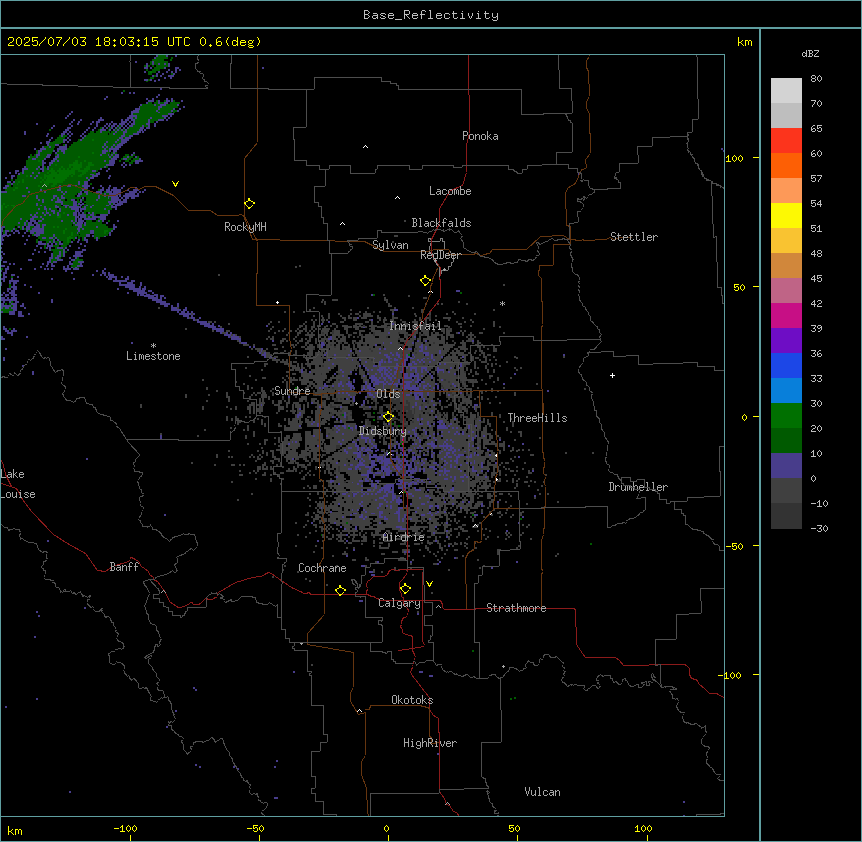Screen dimensions: 862x842
Task: Select the Airdrie city label
Action: pos(404,537)
